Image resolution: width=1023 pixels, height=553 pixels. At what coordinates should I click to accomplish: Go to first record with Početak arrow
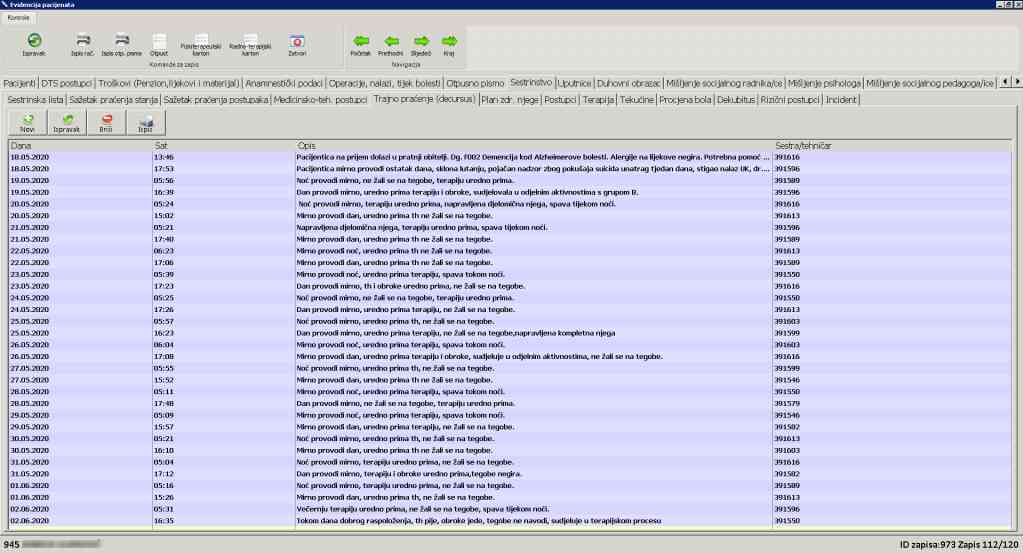click(x=360, y=41)
